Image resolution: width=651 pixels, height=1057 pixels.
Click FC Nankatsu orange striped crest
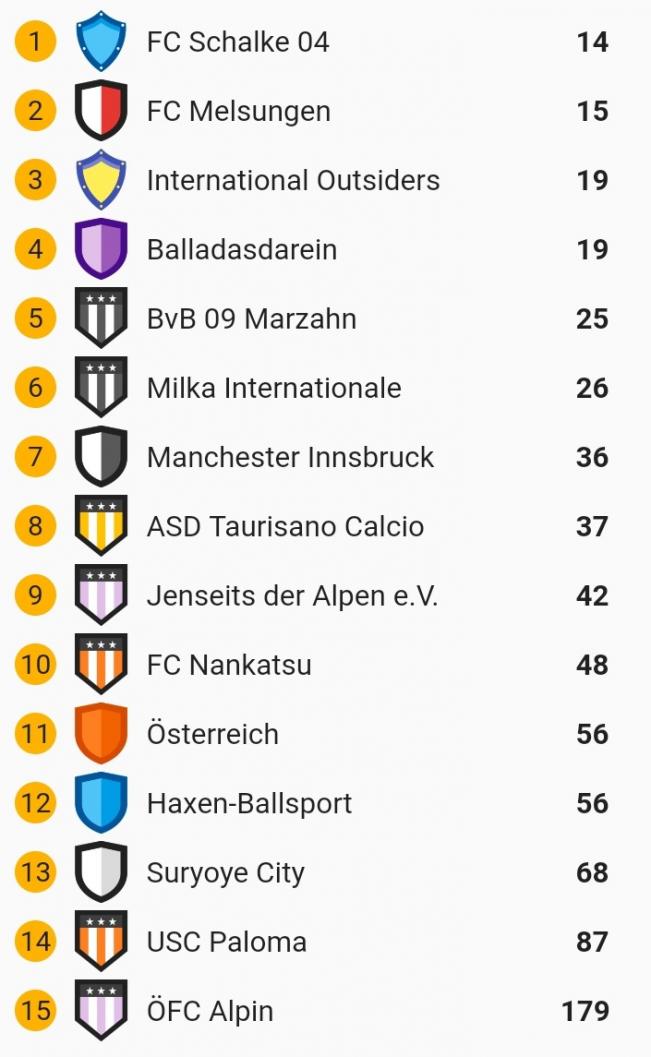[x=101, y=665]
